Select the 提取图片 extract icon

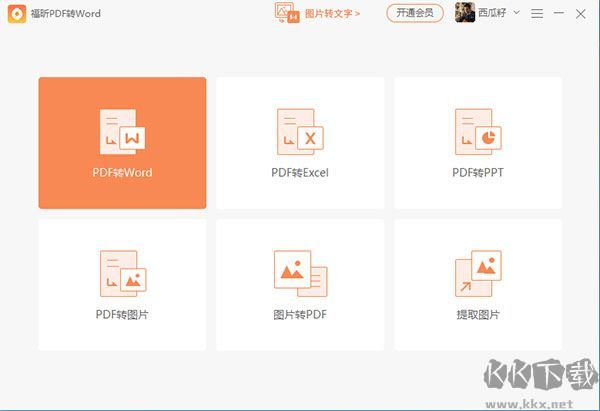pyautogui.click(x=478, y=273)
